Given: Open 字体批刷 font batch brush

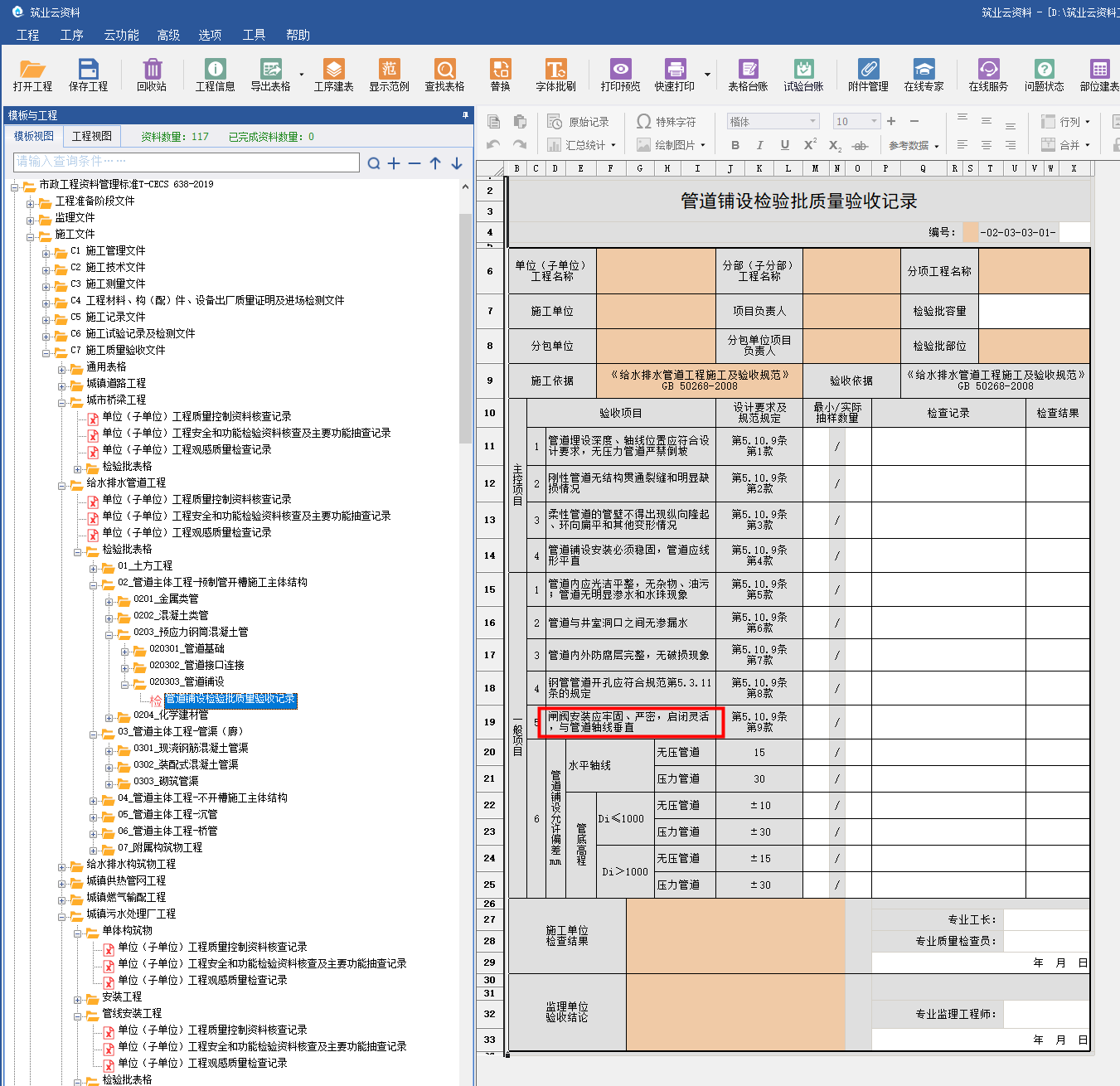Looking at the screenshot, I should [555, 75].
